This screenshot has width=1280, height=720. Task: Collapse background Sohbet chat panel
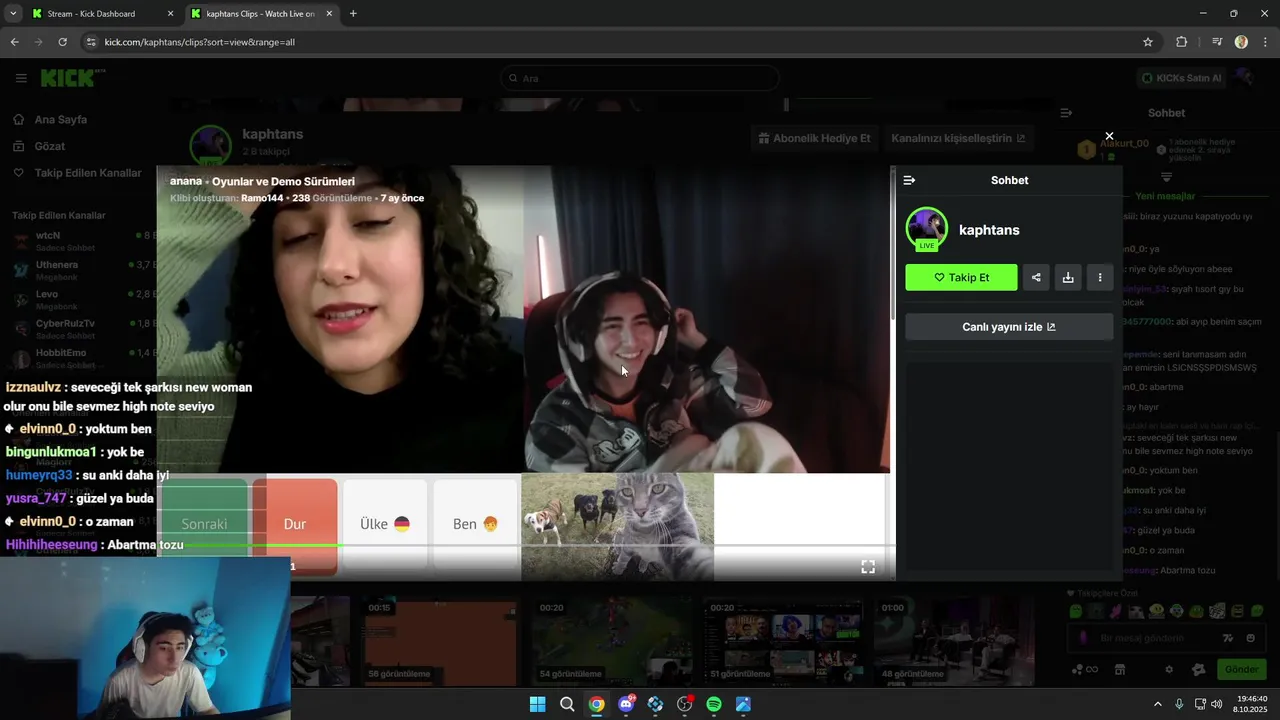click(1066, 113)
